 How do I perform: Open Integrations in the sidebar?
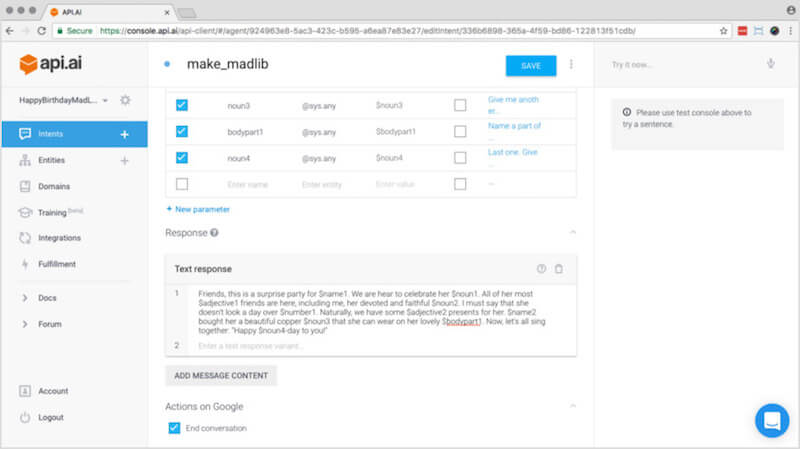pyautogui.click(x=60, y=238)
